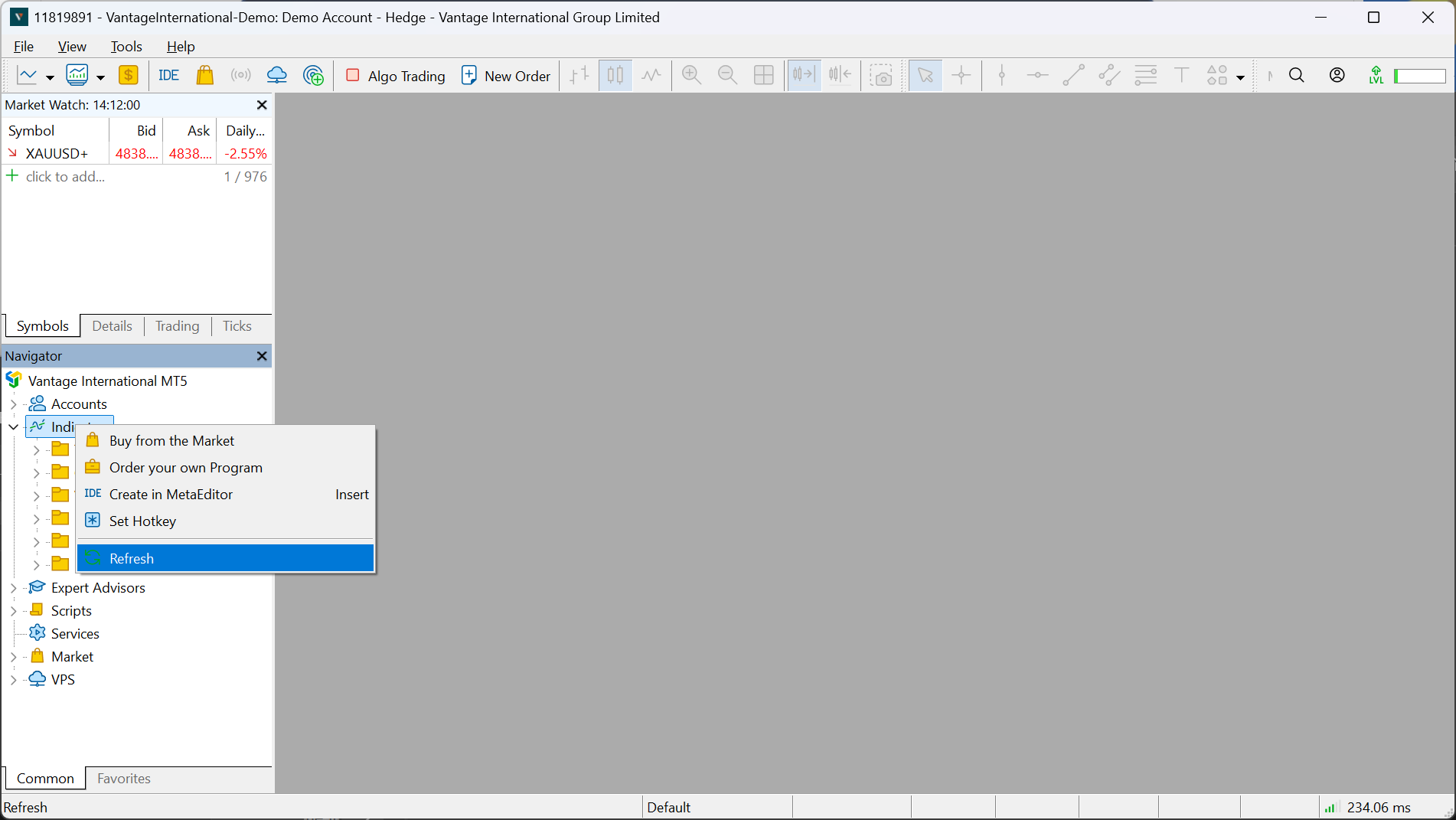This screenshot has width=1456, height=820.
Task: Switch to the Details tab
Action: tap(112, 326)
